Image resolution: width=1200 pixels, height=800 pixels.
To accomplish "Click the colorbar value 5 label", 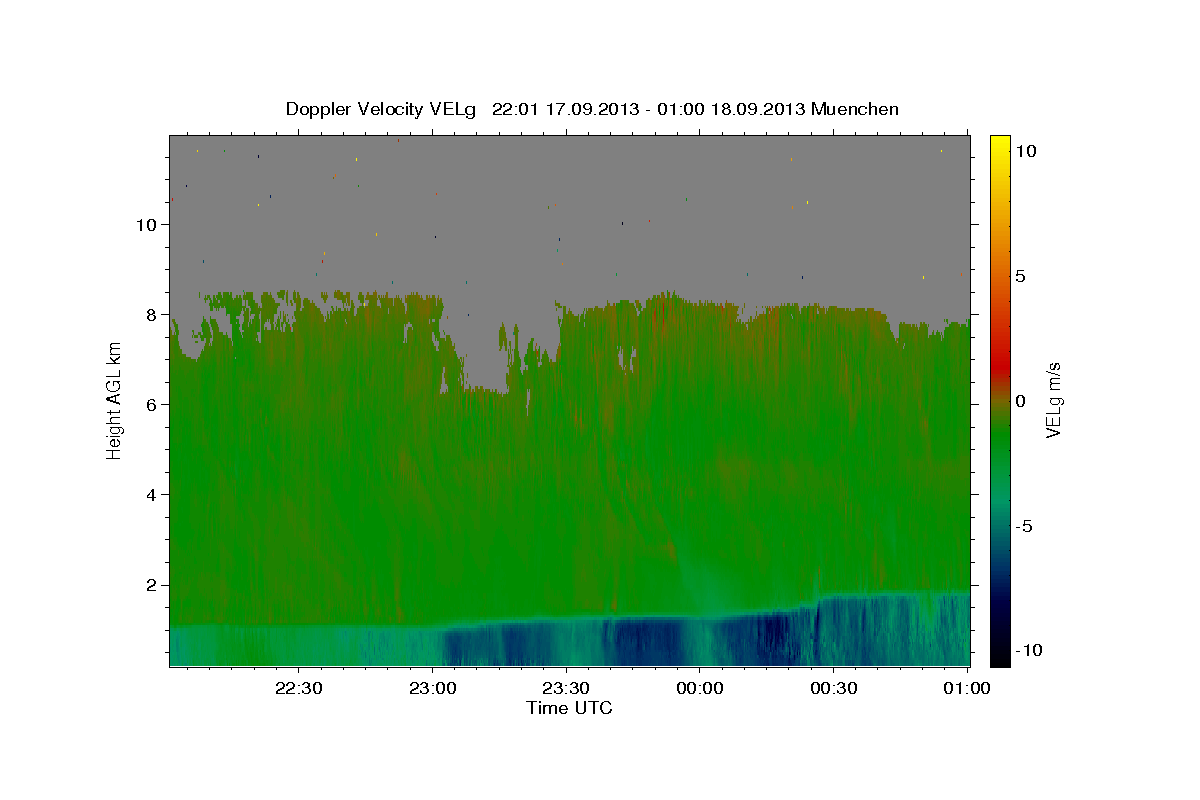I will coord(1019,276).
